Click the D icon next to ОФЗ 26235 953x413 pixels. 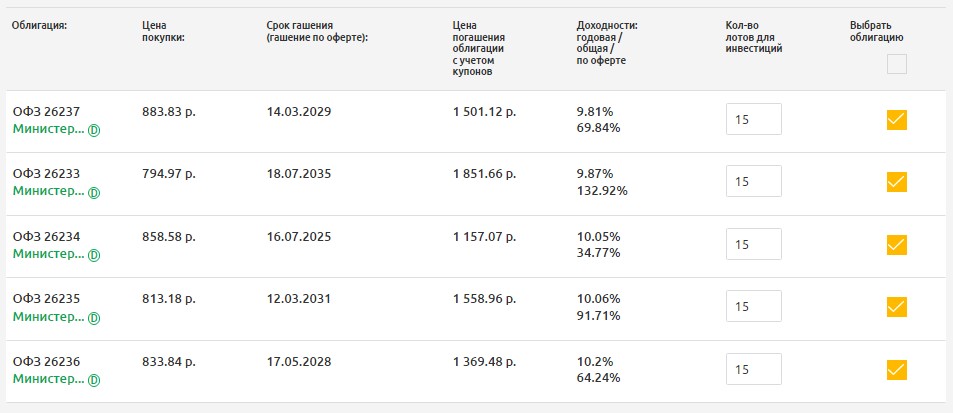(94, 318)
